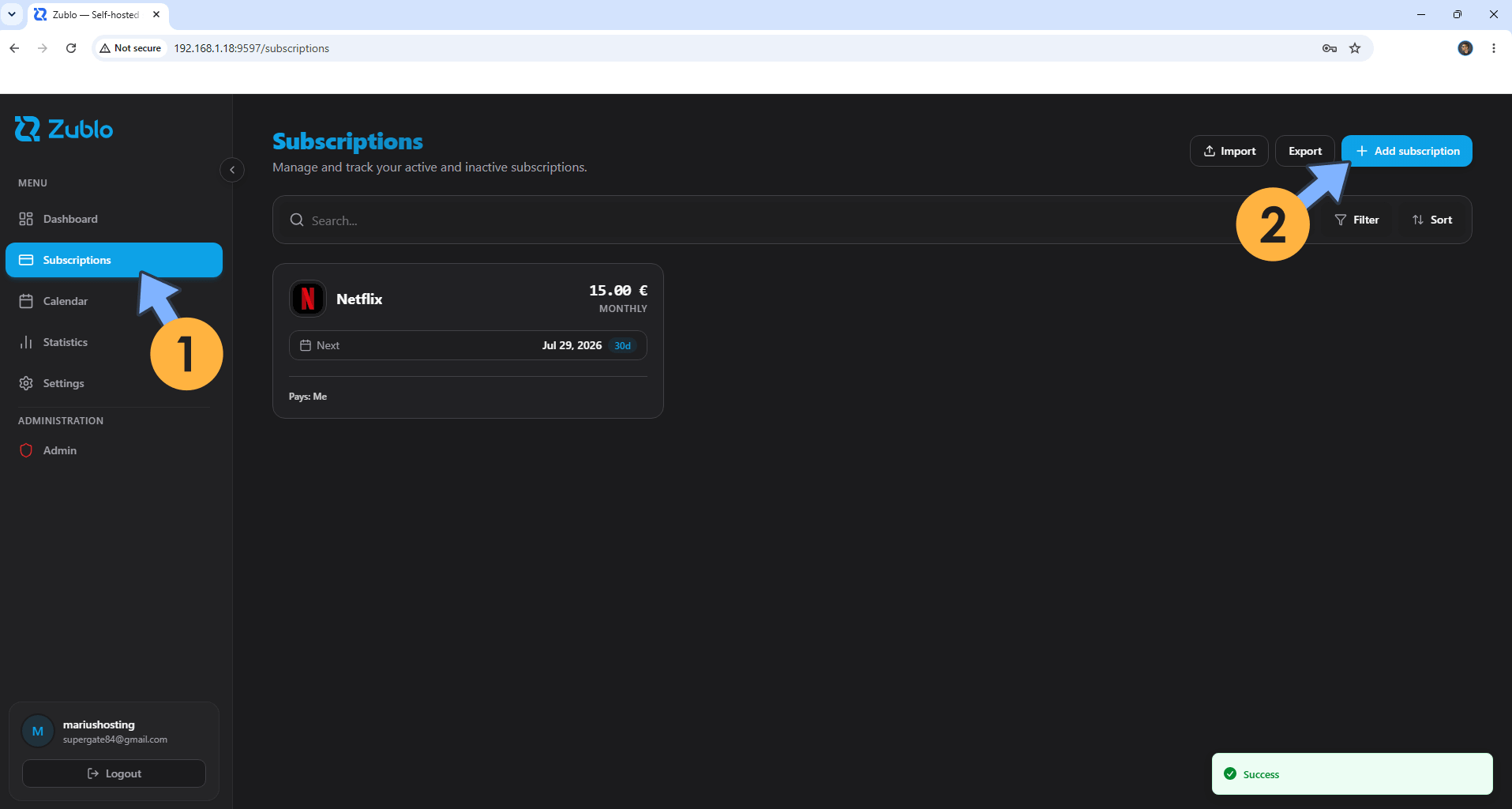Focus the Search subscriptions field

click(758, 220)
